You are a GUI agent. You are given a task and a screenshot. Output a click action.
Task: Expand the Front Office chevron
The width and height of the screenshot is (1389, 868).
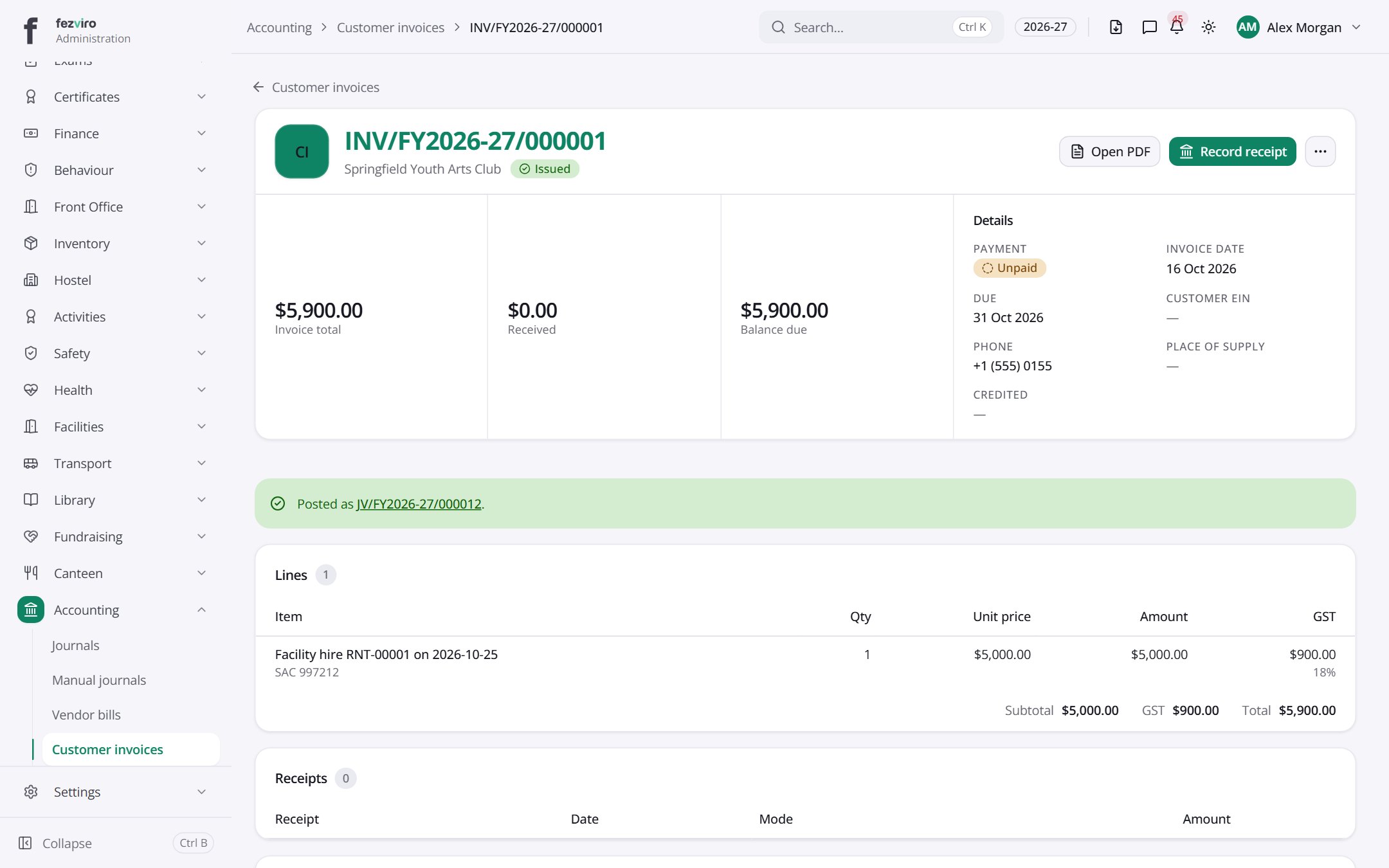pos(201,206)
